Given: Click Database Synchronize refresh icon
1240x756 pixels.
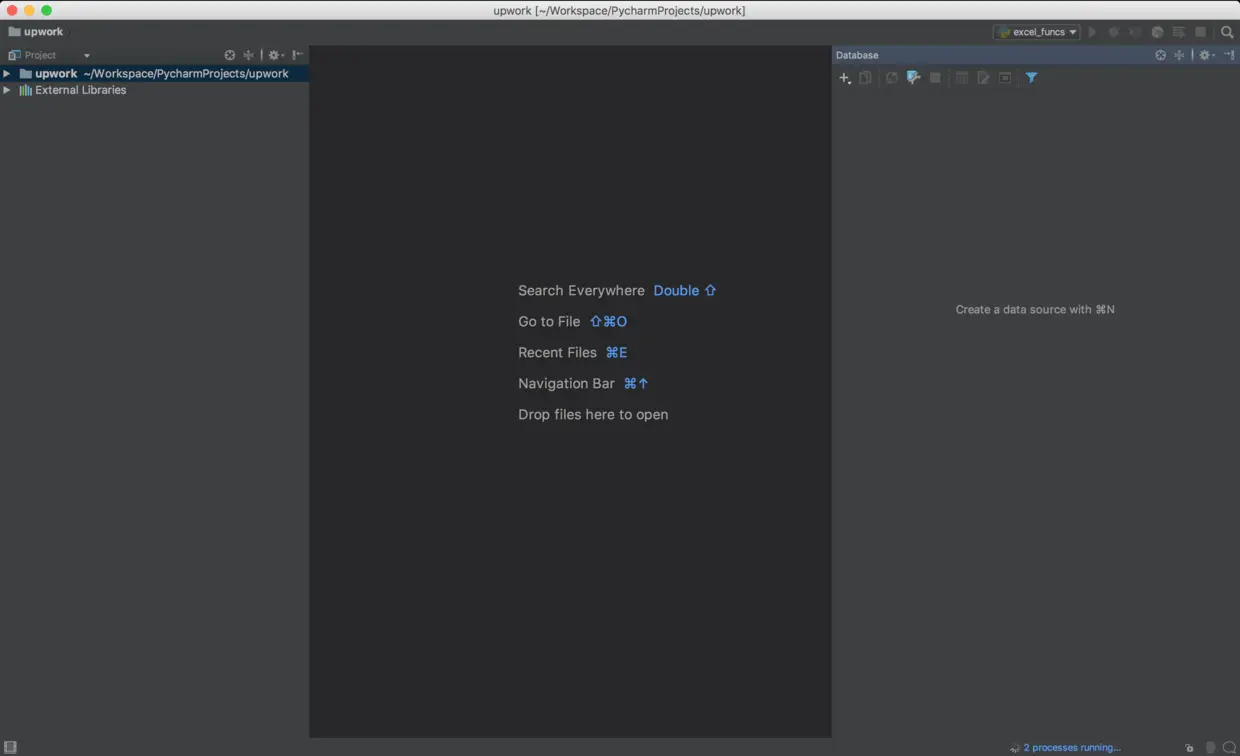Looking at the screenshot, I should 892,78.
